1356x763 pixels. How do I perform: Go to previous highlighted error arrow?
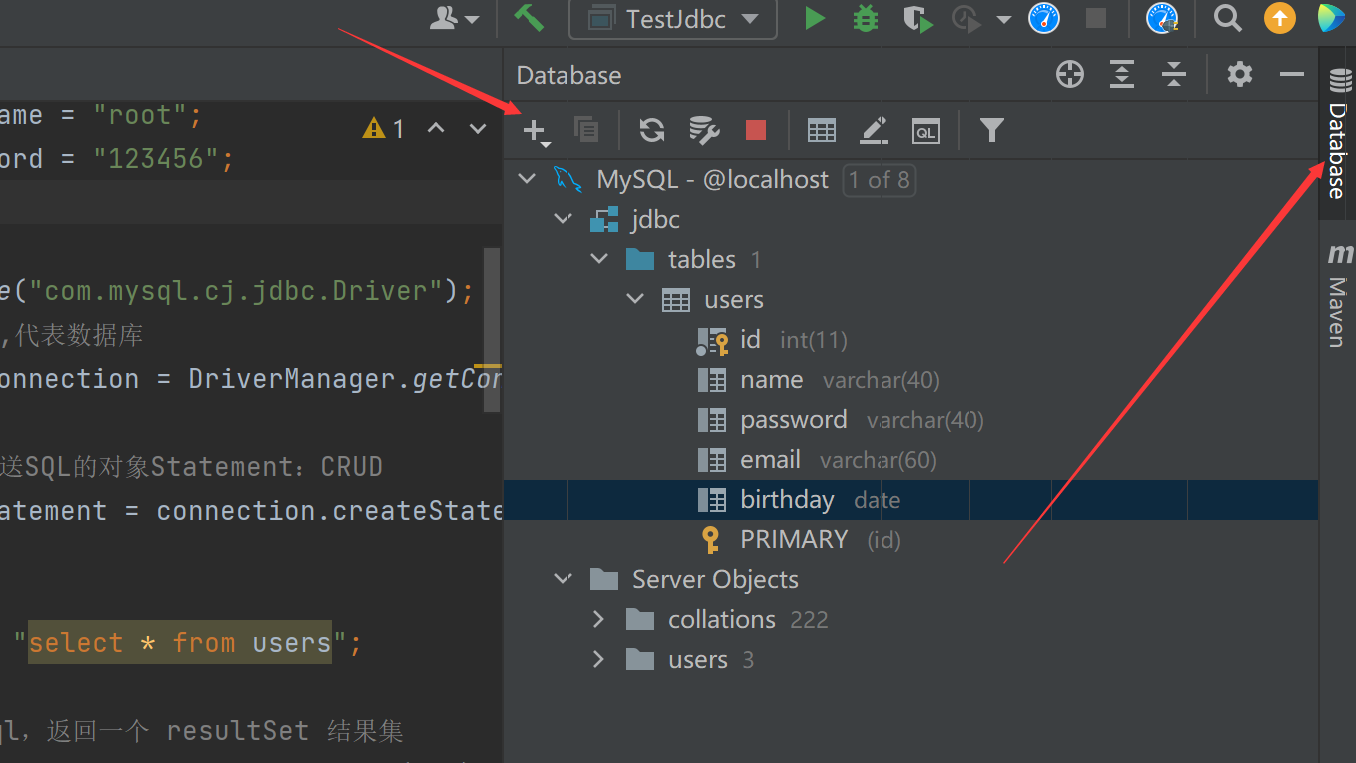coord(436,128)
